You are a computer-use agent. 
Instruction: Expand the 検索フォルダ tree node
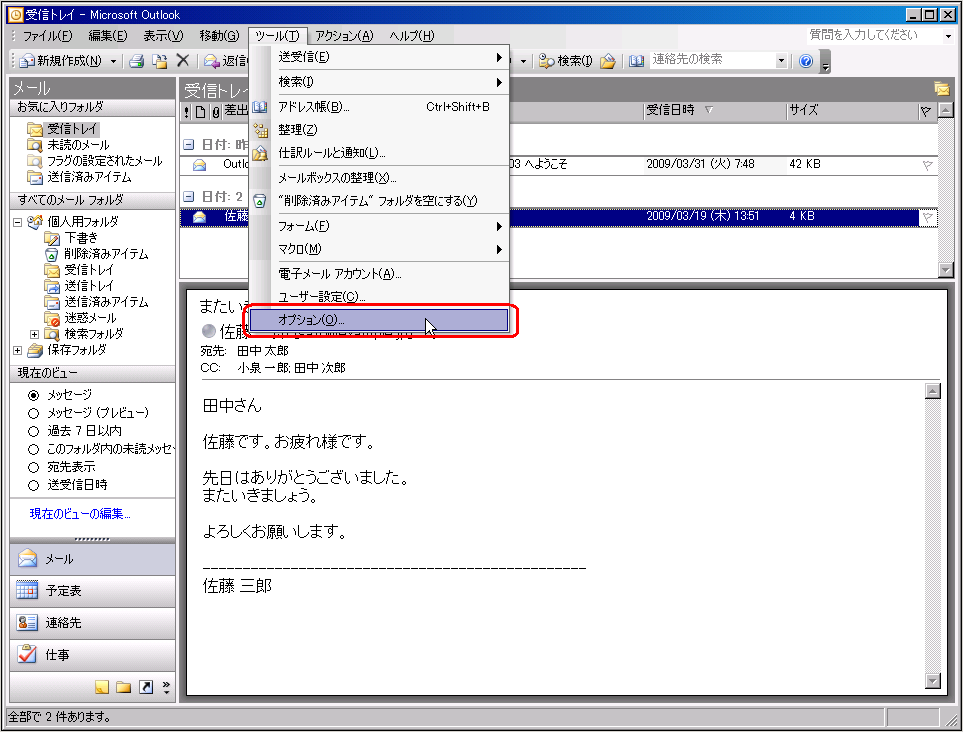pyautogui.click(x=34, y=334)
